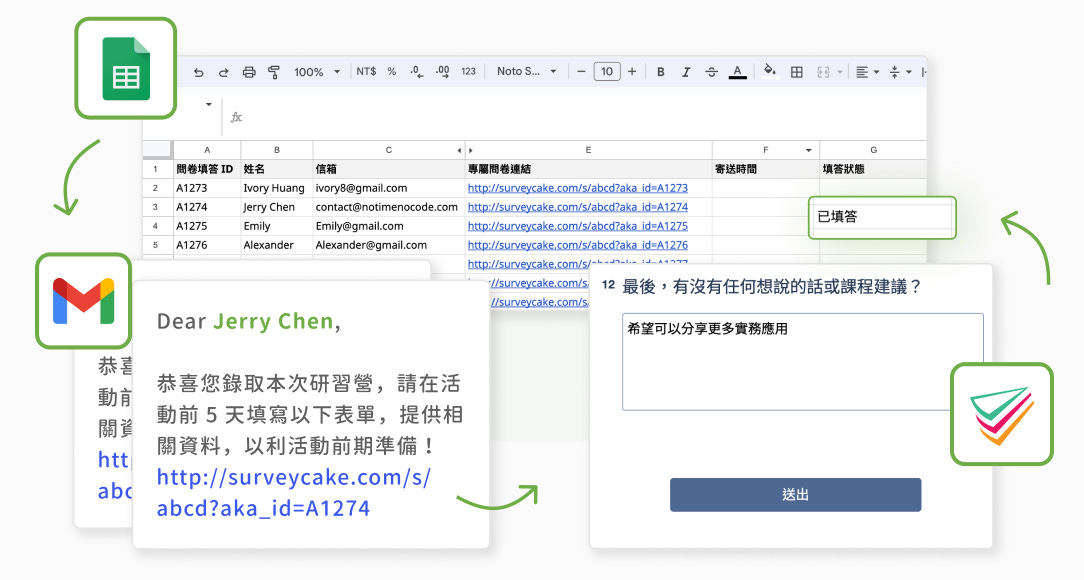This screenshot has width=1084, height=580.
Task: Undo the last action in Sheets toolbar
Action: tap(198, 72)
